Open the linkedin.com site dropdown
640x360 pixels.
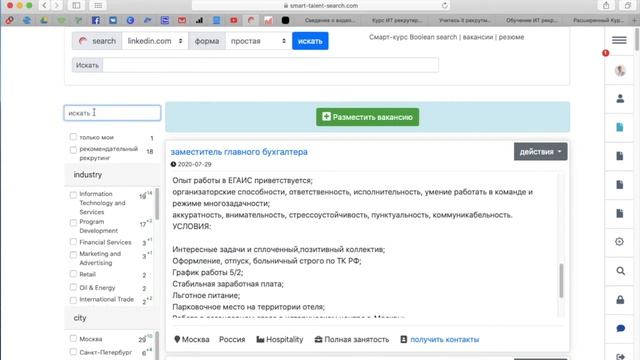155,41
